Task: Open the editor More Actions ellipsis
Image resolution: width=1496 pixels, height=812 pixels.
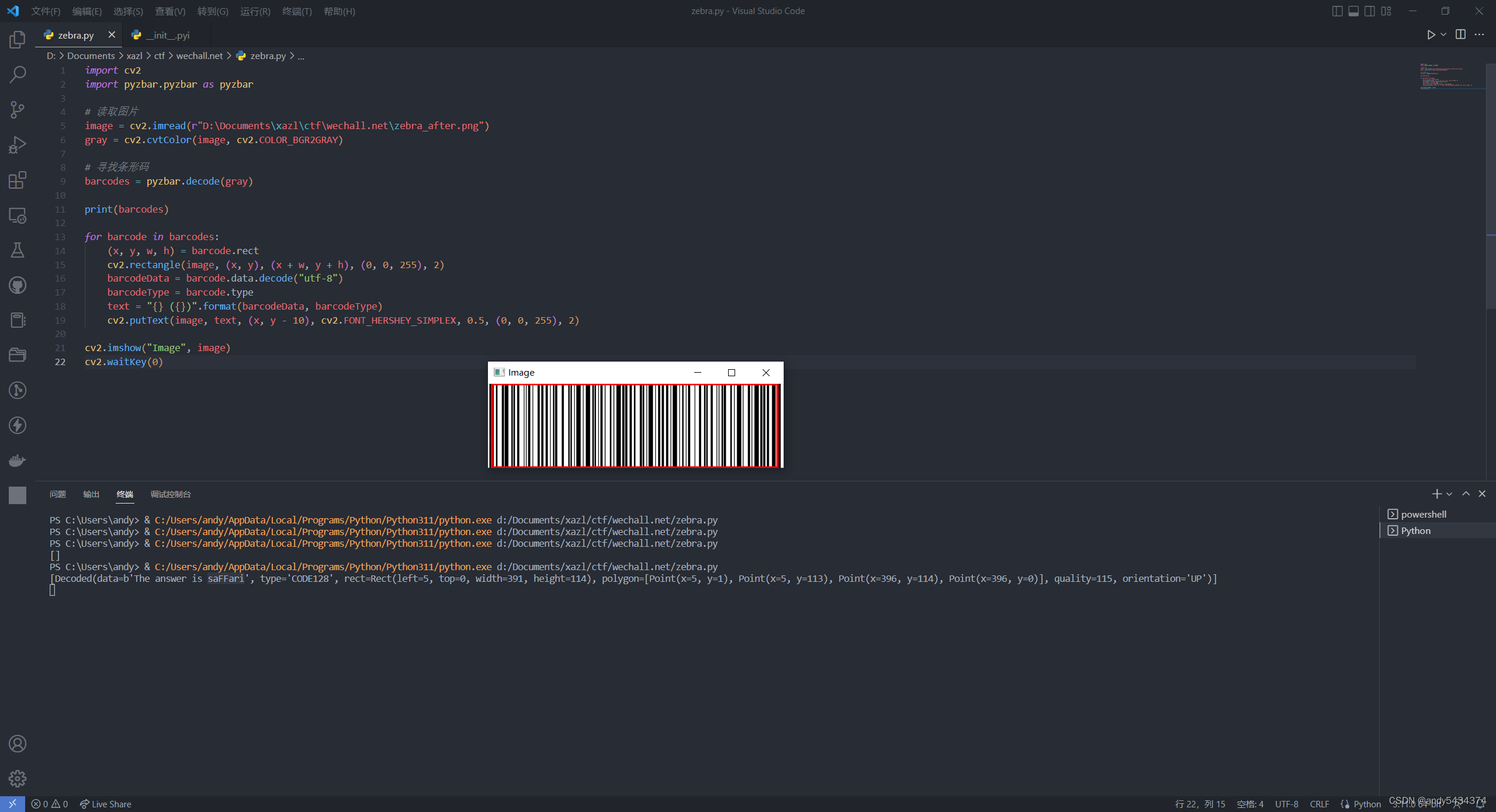Action: click(1479, 34)
